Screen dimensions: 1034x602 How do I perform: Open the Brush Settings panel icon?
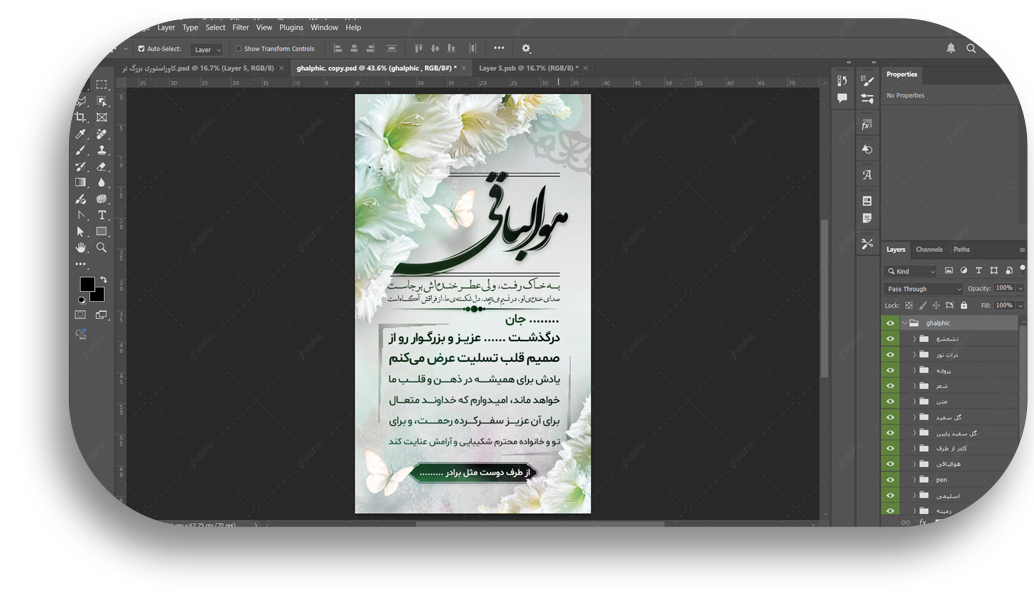[x=867, y=81]
